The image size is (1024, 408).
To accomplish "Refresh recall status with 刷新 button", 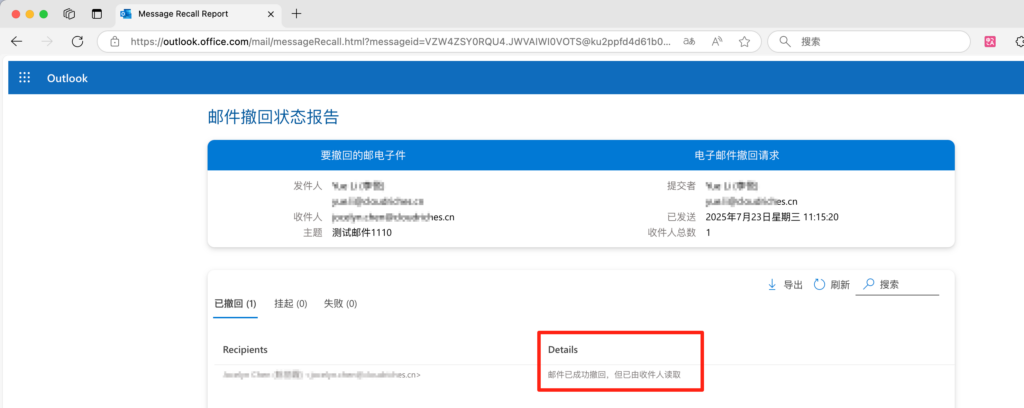I will click(831, 285).
